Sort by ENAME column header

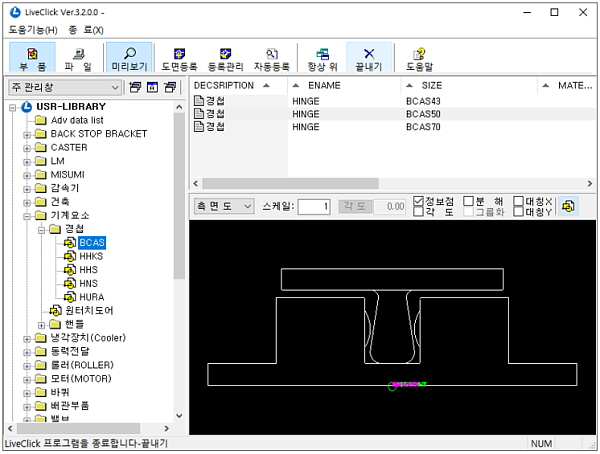[344, 85]
